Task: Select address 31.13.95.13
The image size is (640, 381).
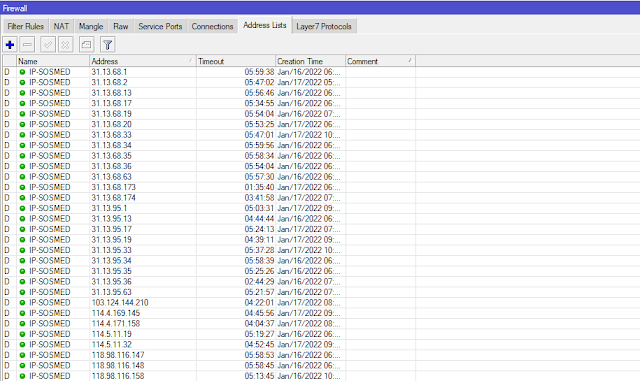Action: click(x=111, y=218)
